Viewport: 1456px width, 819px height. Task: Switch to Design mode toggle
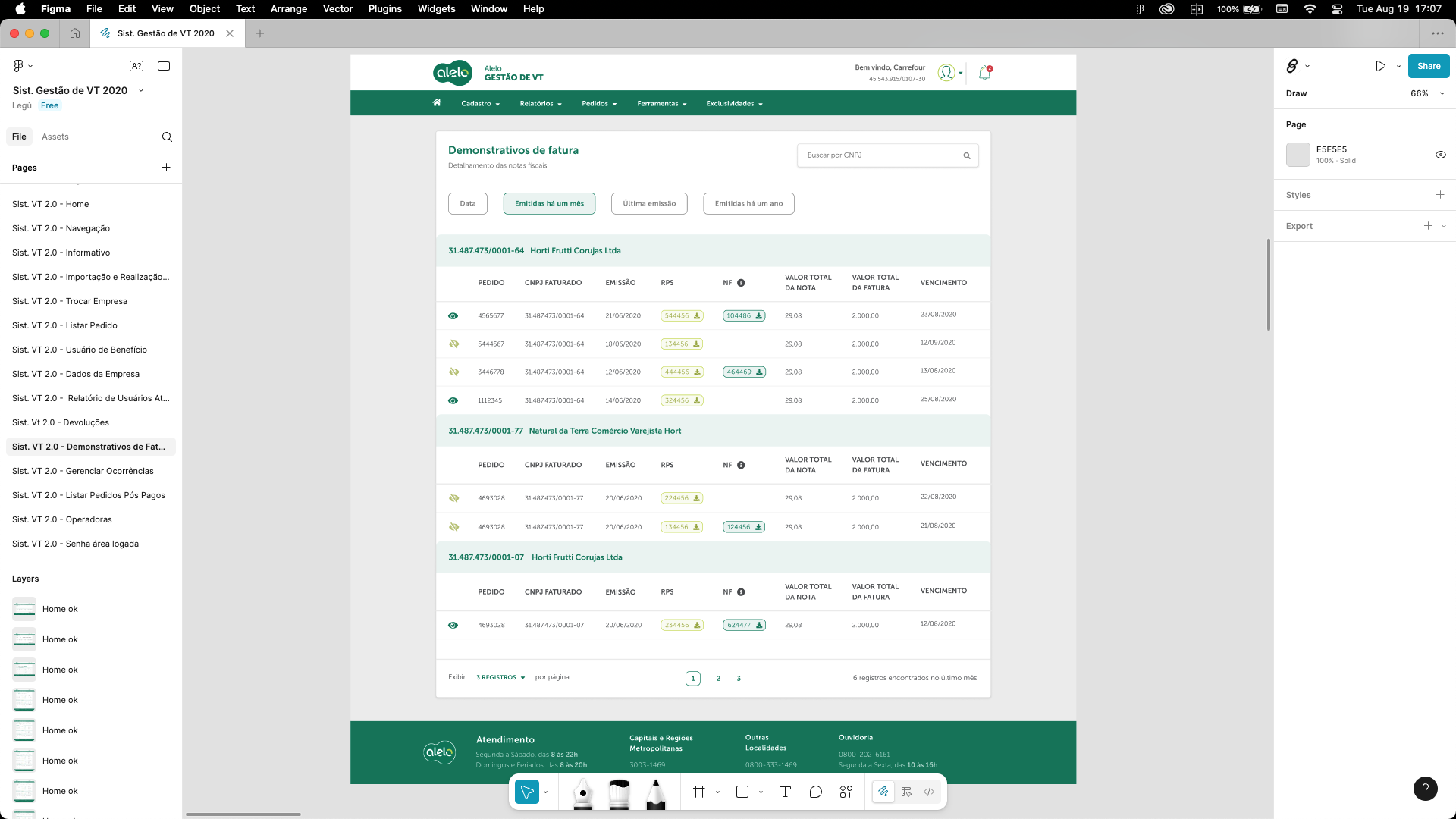tap(906, 792)
